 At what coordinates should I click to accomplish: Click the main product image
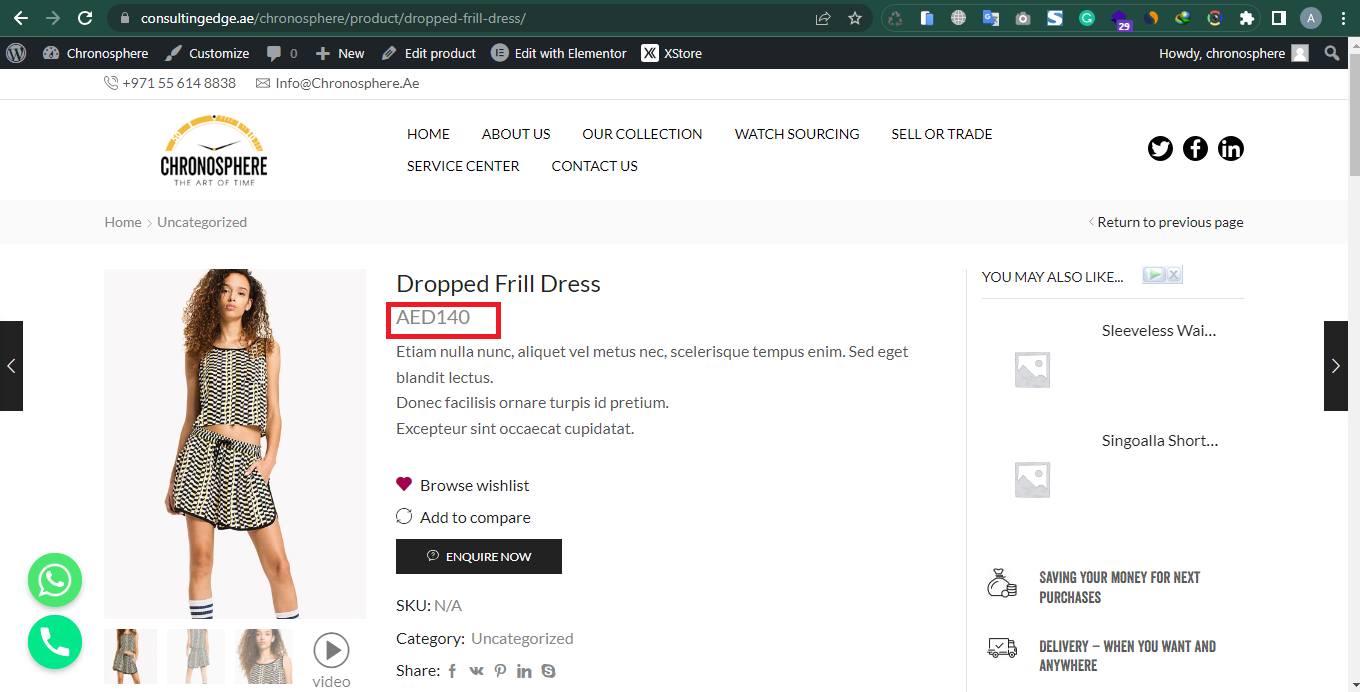tap(235, 444)
